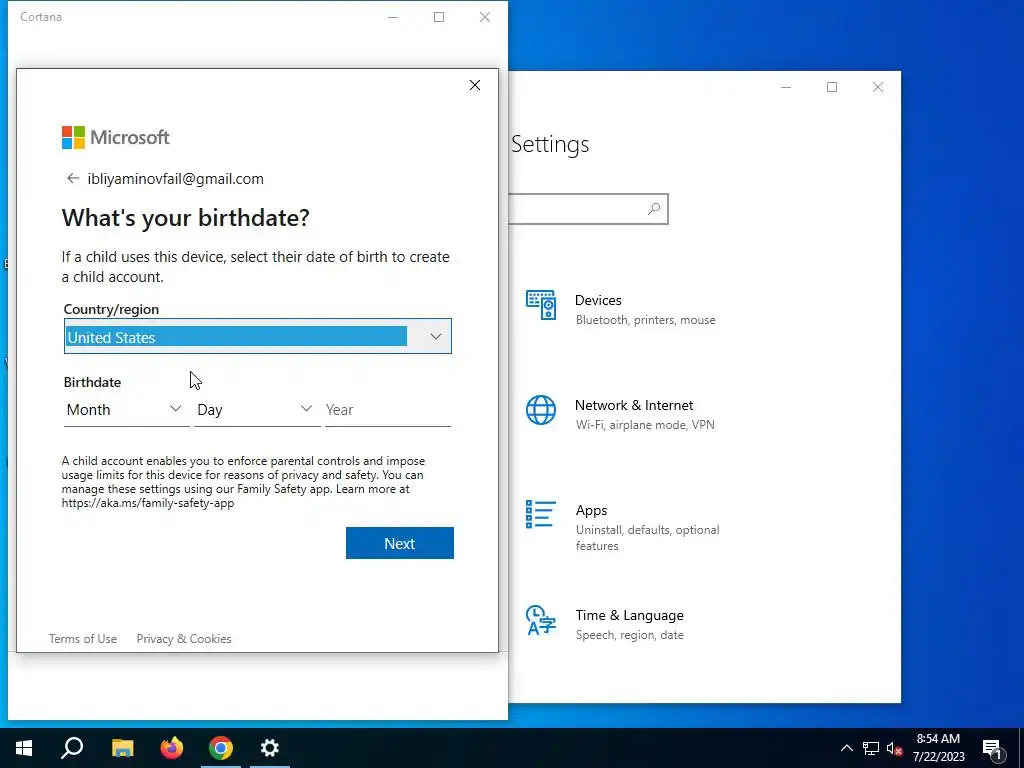Close the Cortana window
1024x768 pixels.
pos(485,17)
